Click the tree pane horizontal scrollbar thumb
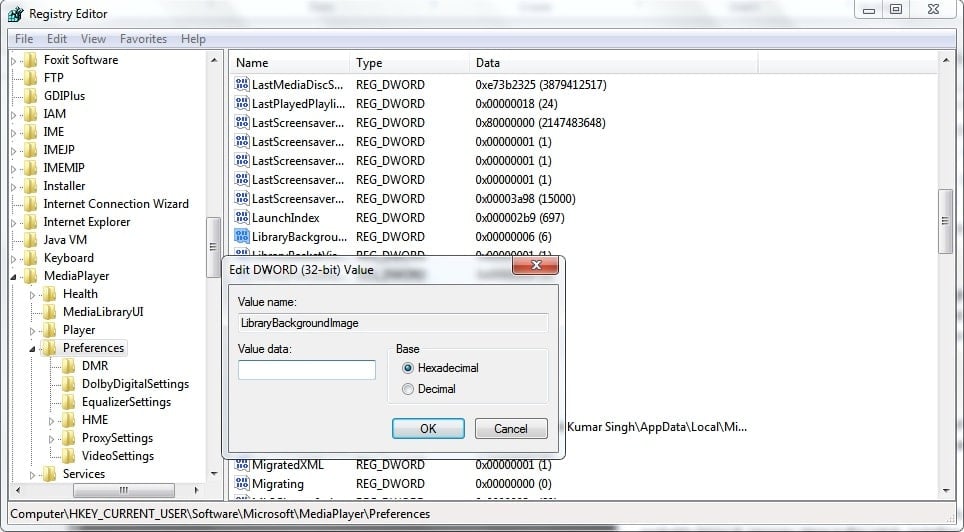964x532 pixels. pos(124,490)
